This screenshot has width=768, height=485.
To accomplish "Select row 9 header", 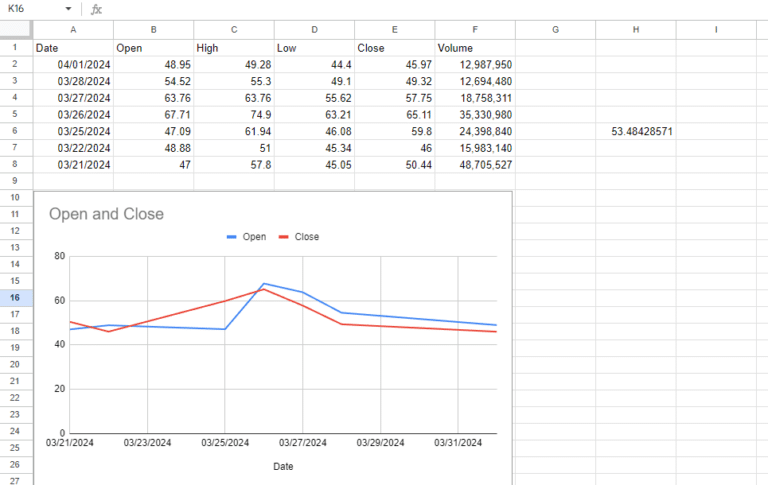I will [x=15, y=181].
